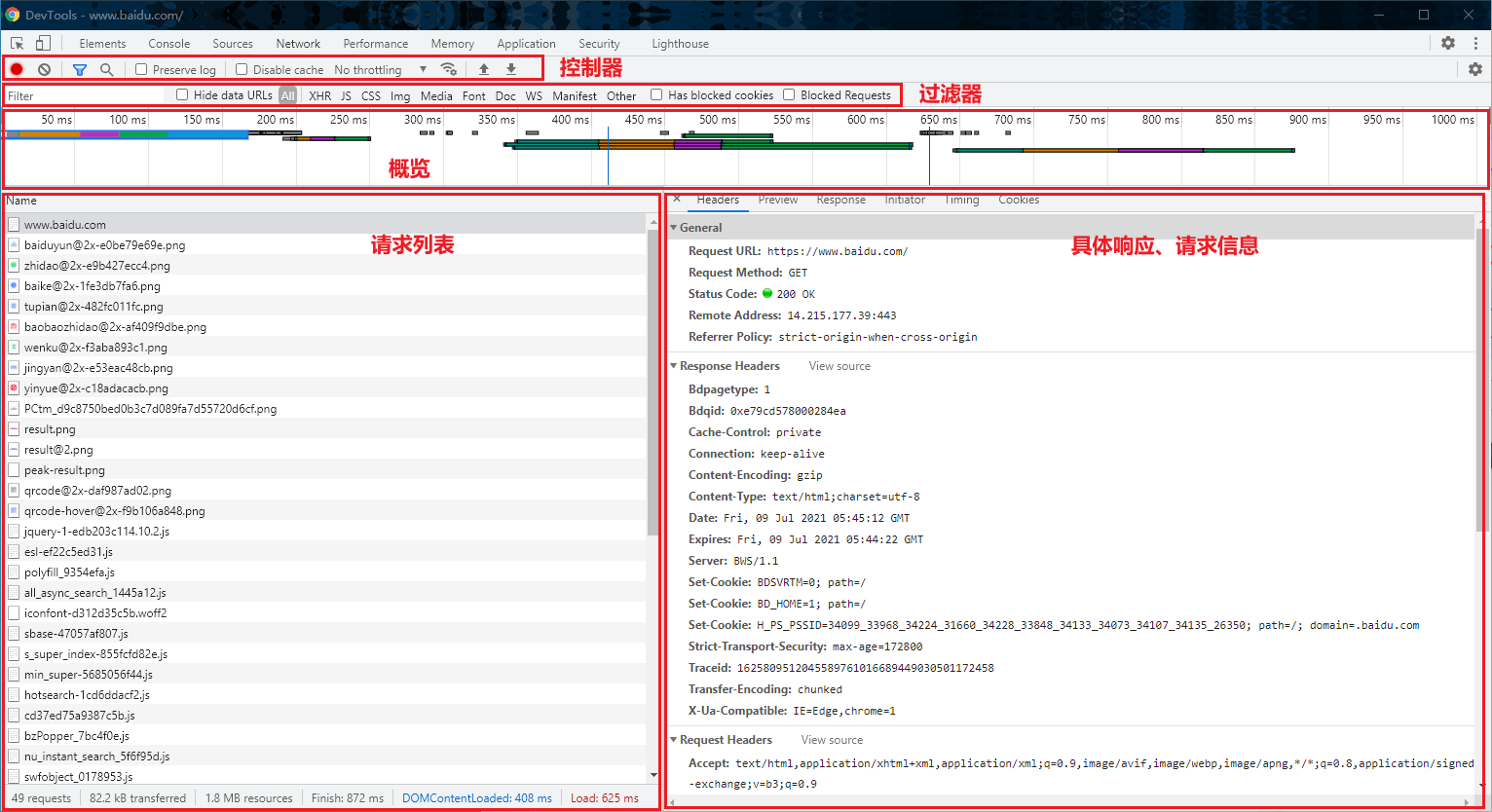Image resolution: width=1492 pixels, height=812 pixels.
Task: Click the Filter text input field
Action: [x=86, y=95]
